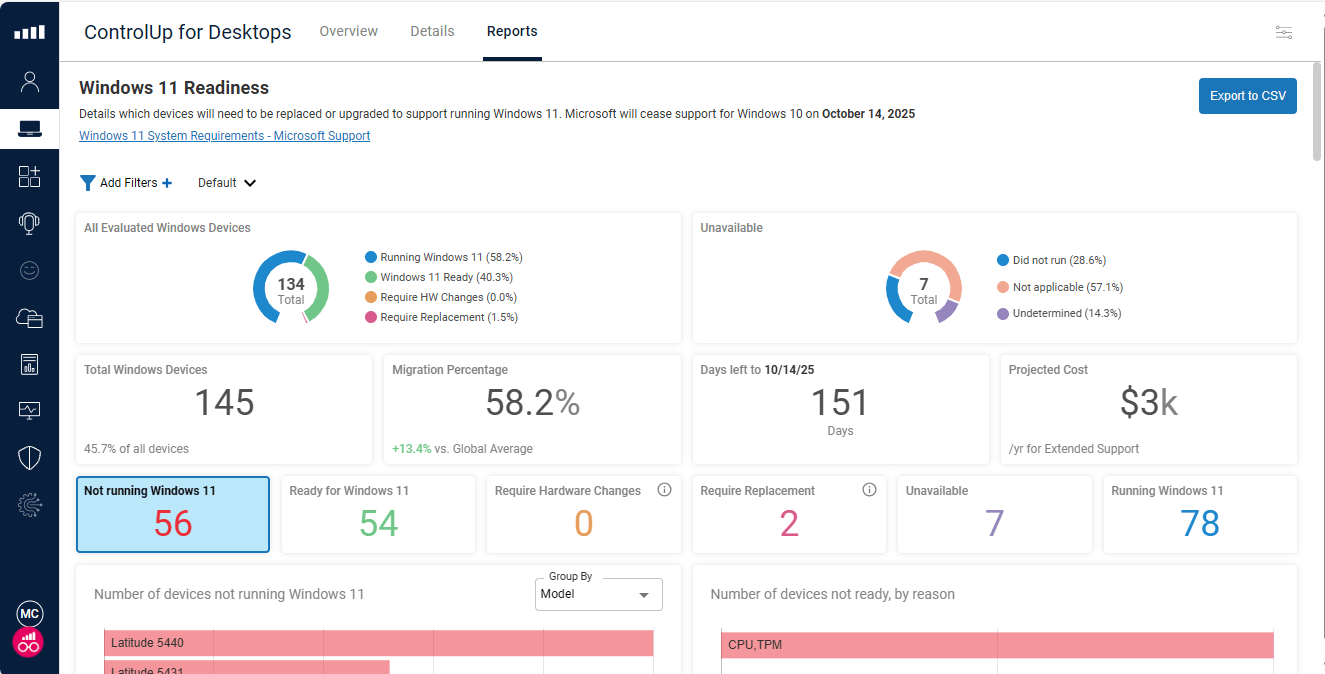
Task: Open the shield security icon in sidebar
Action: pos(29,457)
